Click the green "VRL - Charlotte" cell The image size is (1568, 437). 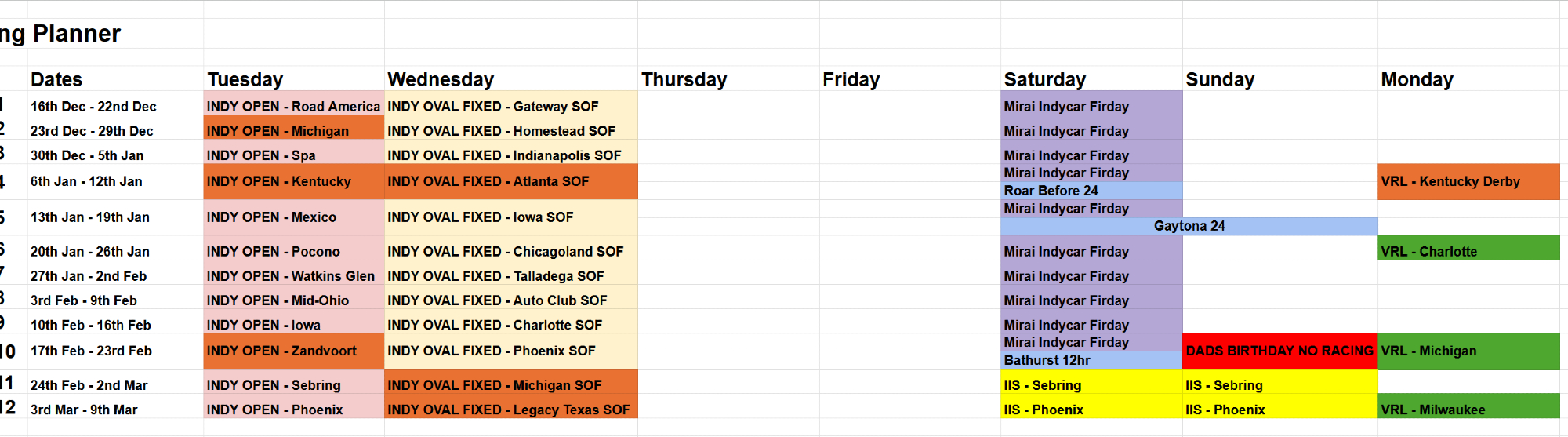[x=1468, y=251]
